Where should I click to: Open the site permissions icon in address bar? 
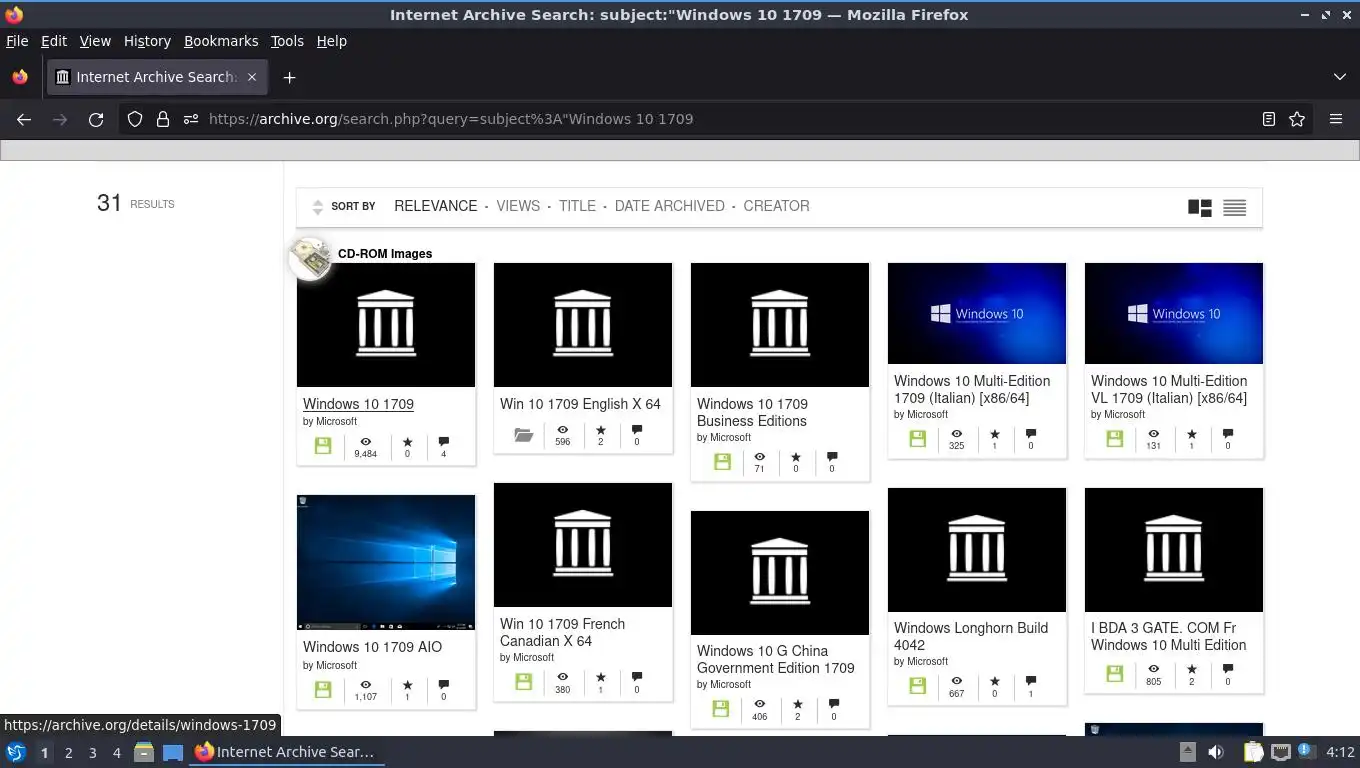191,119
